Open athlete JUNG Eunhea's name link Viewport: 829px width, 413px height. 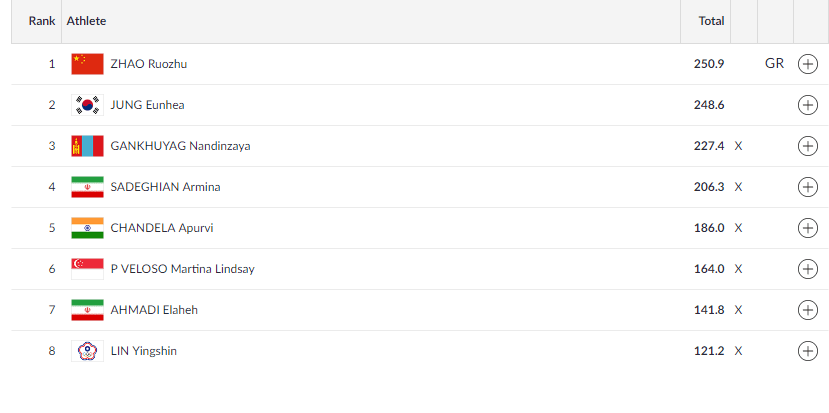(148, 105)
